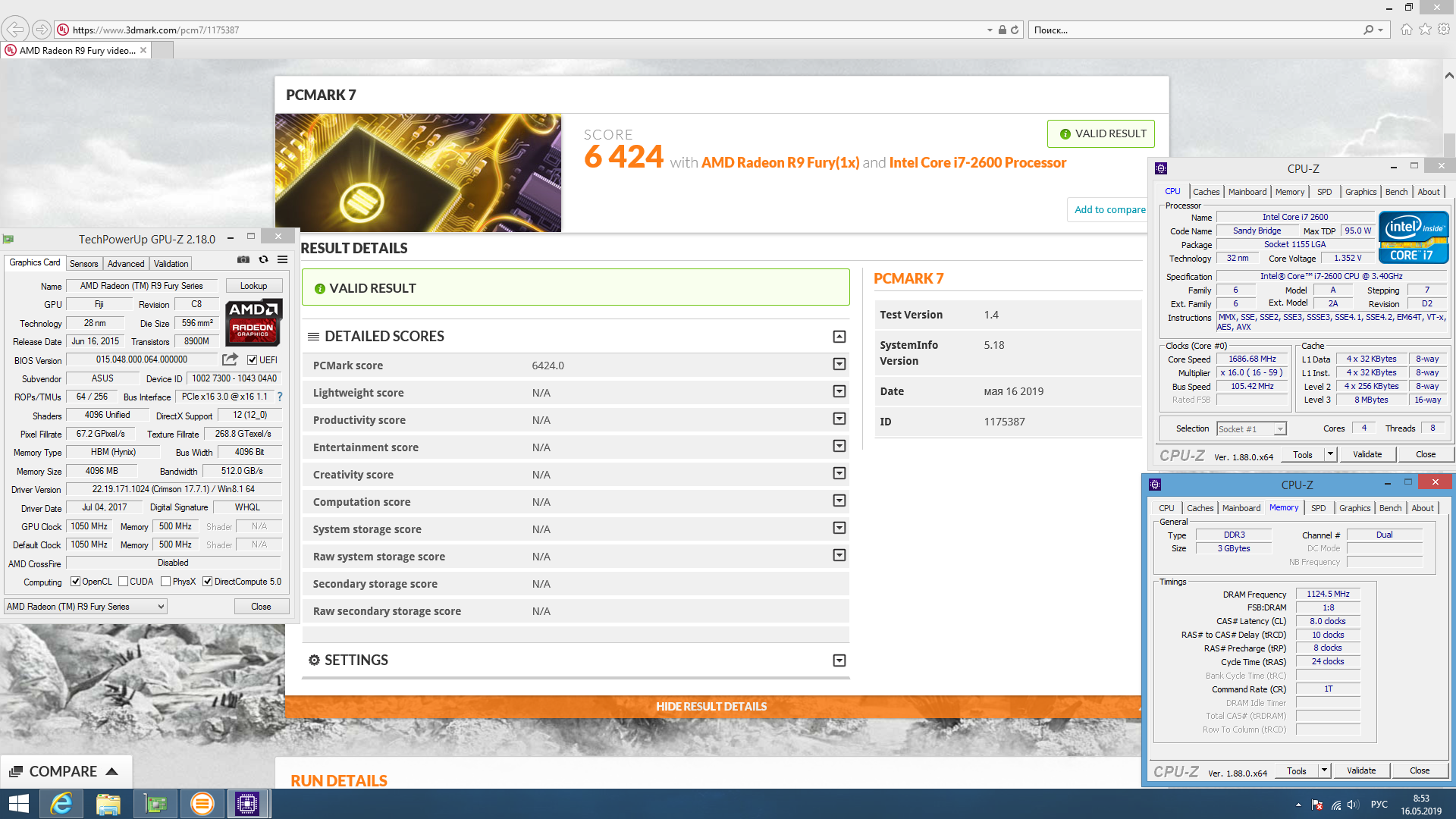1456x819 pixels.
Task: Expand PCMark score row arrow
Action: click(x=839, y=364)
